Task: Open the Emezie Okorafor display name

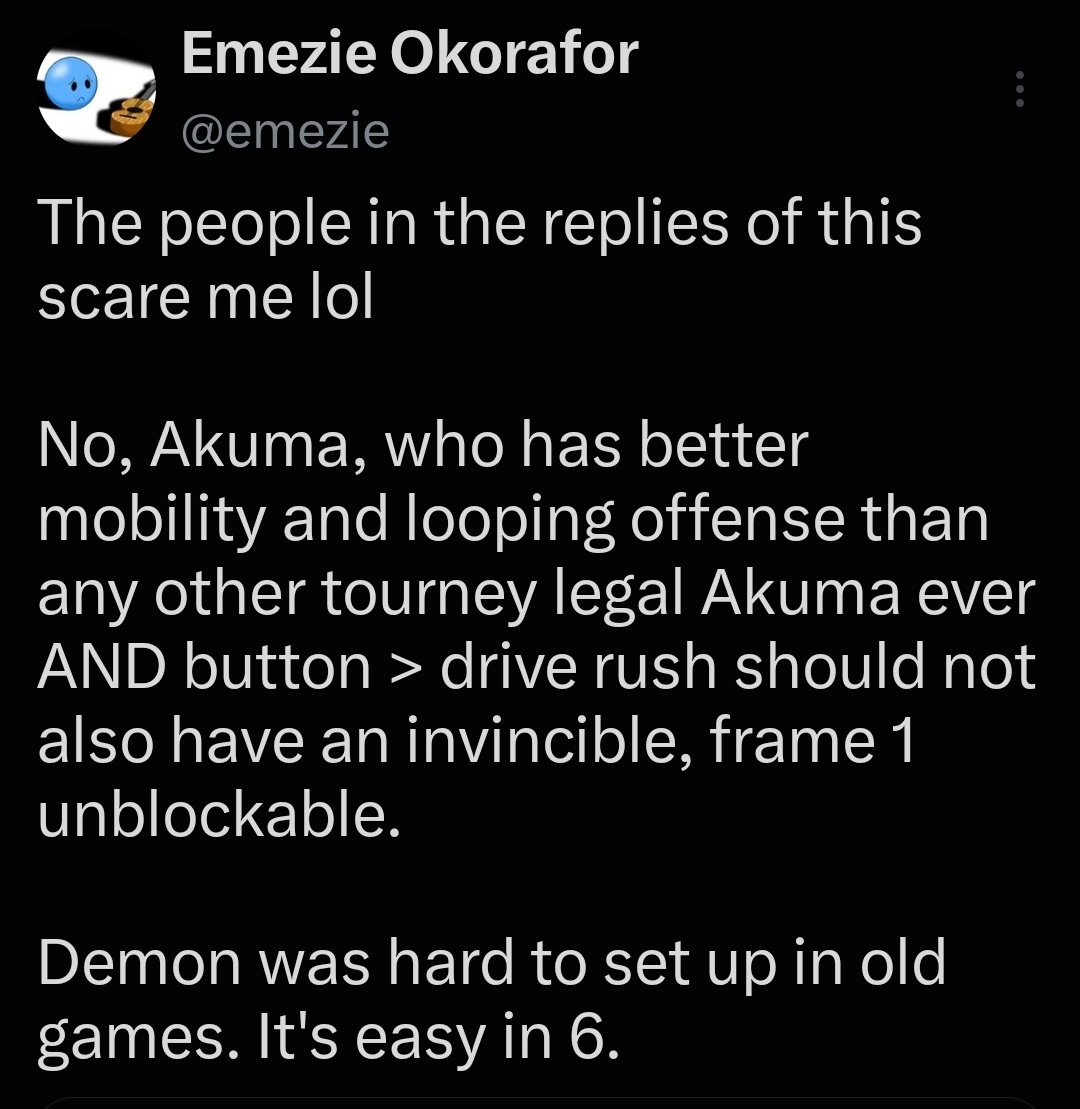Action: point(410,54)
